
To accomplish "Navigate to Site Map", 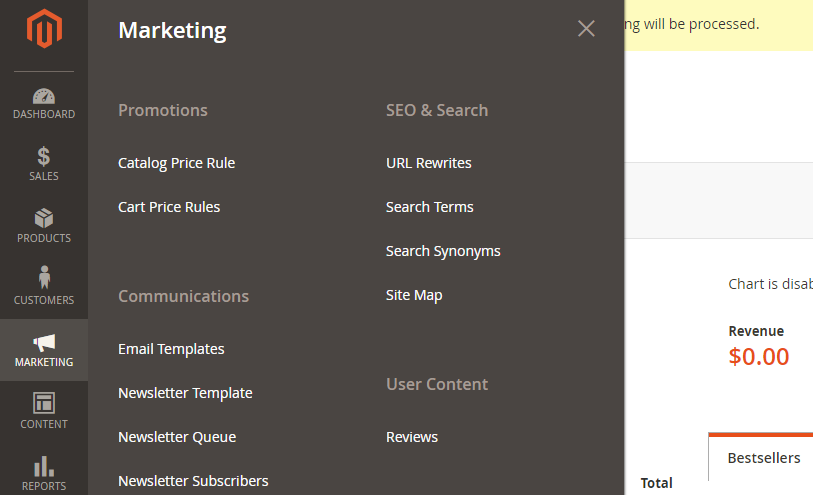I will [414, 295].
